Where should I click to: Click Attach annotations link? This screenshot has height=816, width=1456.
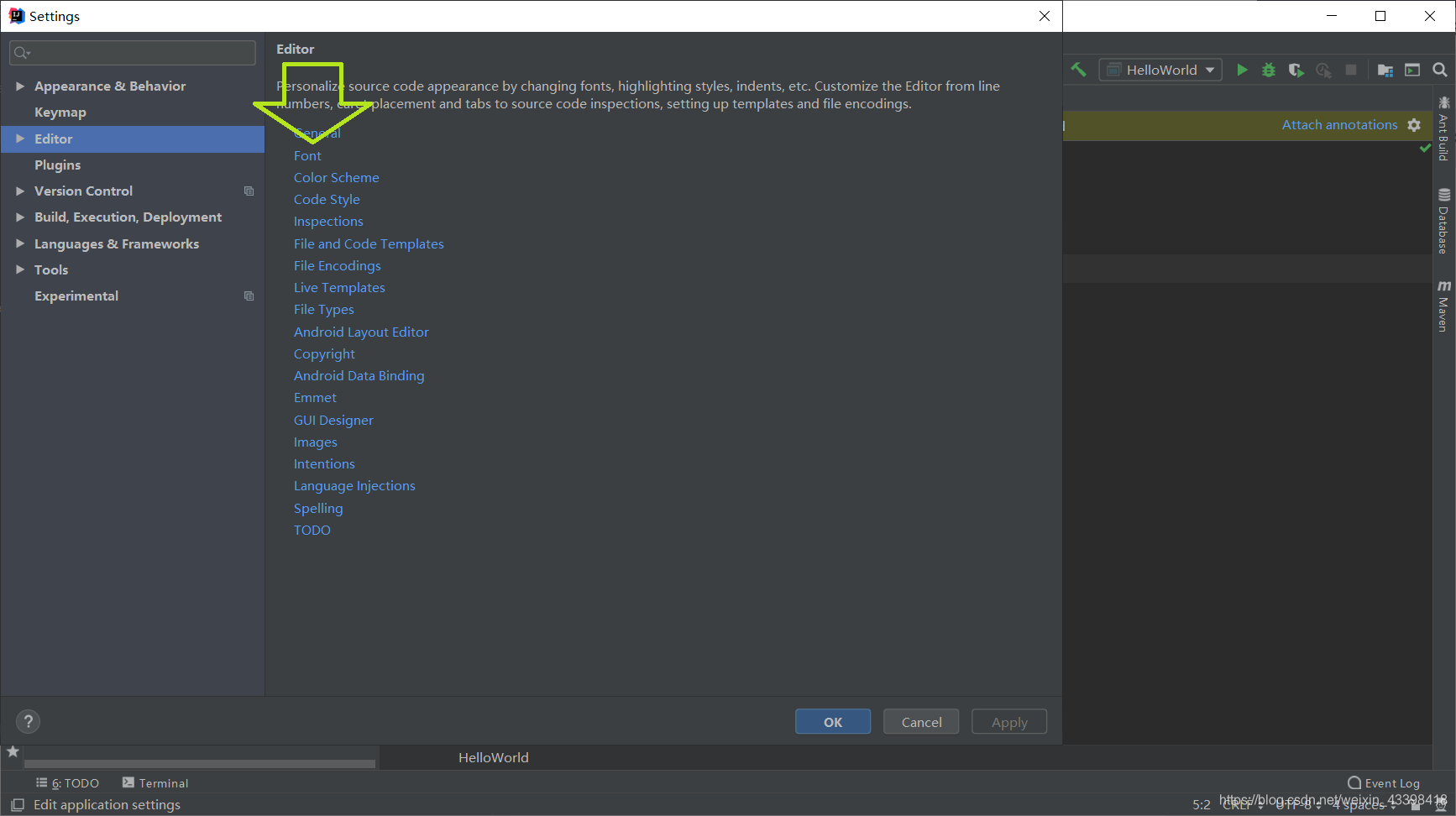(x=1339, y=125)
